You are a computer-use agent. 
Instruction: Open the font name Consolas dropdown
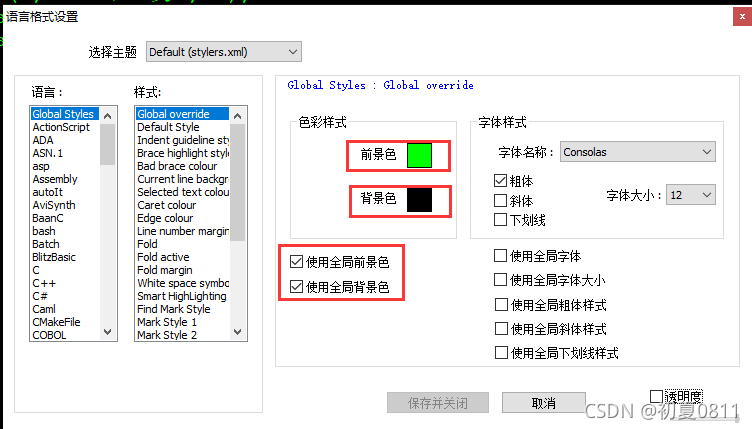(637, 152)
